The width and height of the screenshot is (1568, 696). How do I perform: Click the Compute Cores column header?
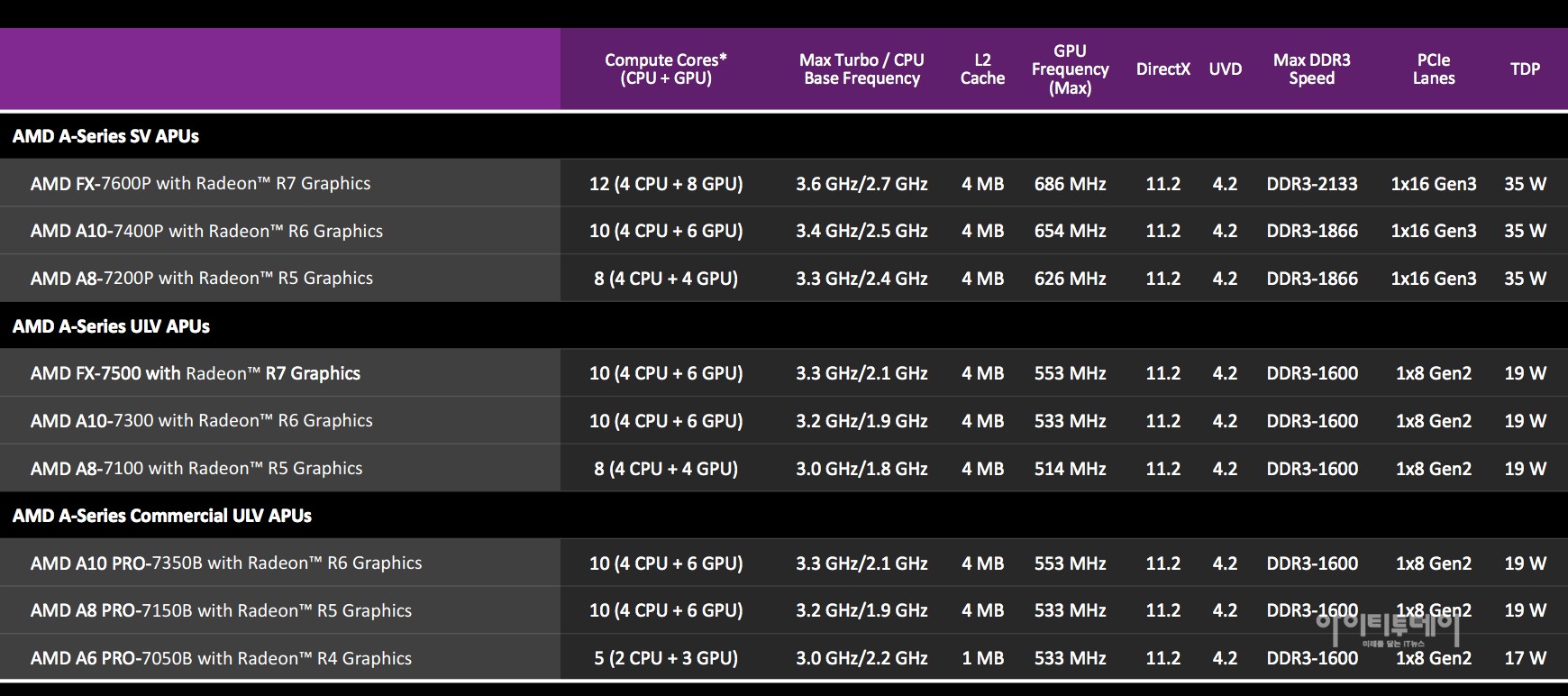[x=665, y=69]
